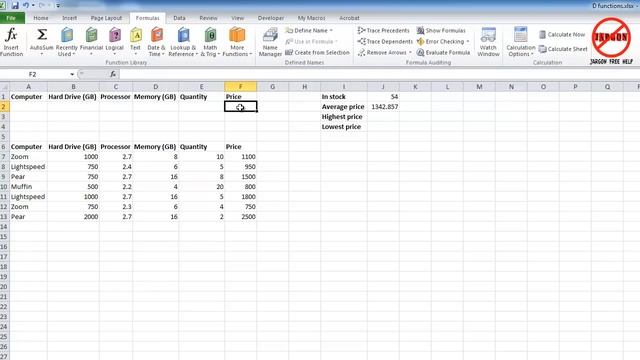This screenshot has height=360, width=640.
Task: Toggle Show Formulas
Action: (x=441, y=31)
